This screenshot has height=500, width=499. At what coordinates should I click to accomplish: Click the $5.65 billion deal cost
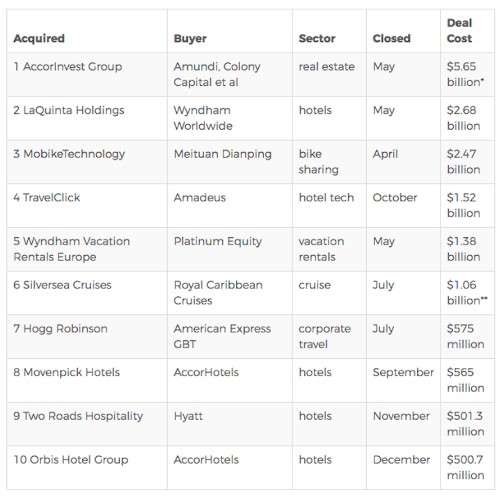click(x=465, y=74)
